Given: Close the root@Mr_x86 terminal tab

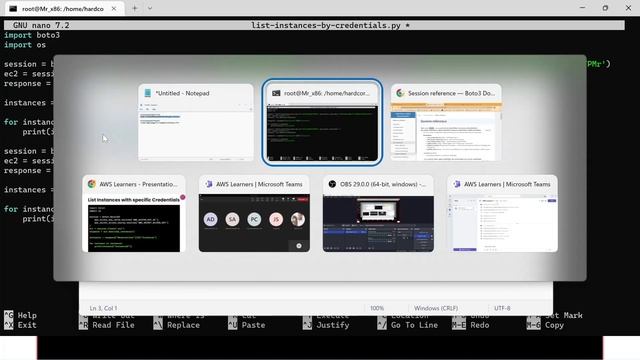Looking at the screenshot, I should [x=114, y=9].
